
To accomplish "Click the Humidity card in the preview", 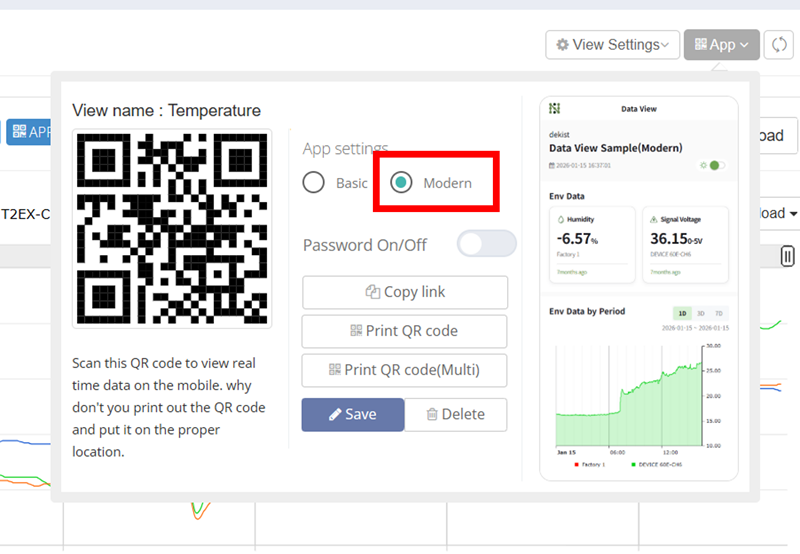I will pos(592,243).
